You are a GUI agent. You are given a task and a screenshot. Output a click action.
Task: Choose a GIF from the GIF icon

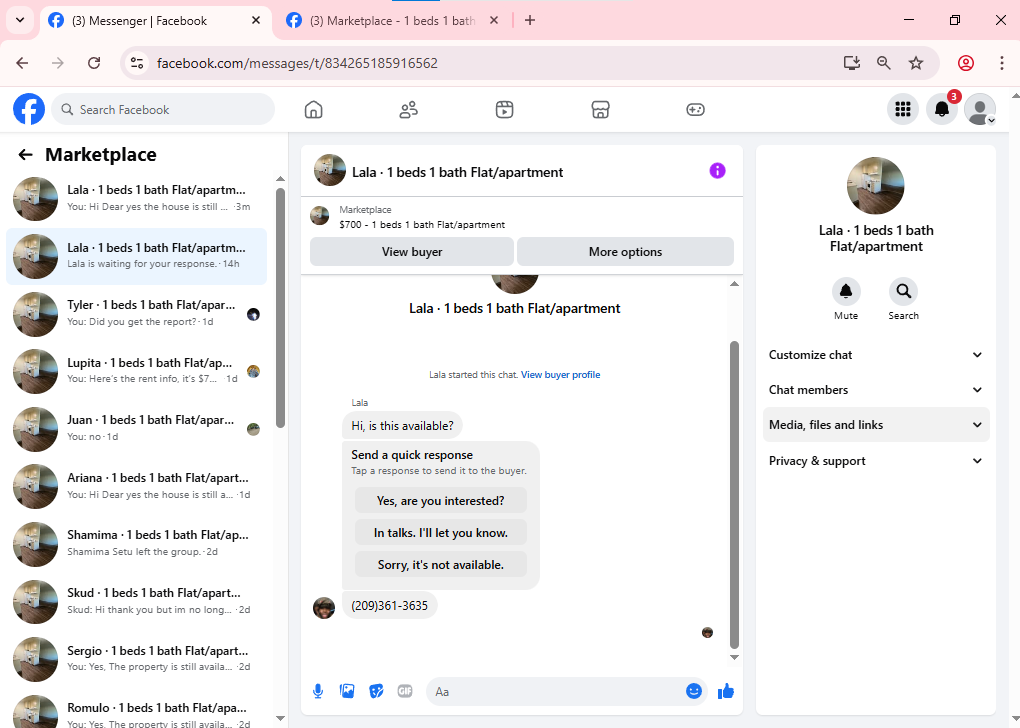pos(405,691)
